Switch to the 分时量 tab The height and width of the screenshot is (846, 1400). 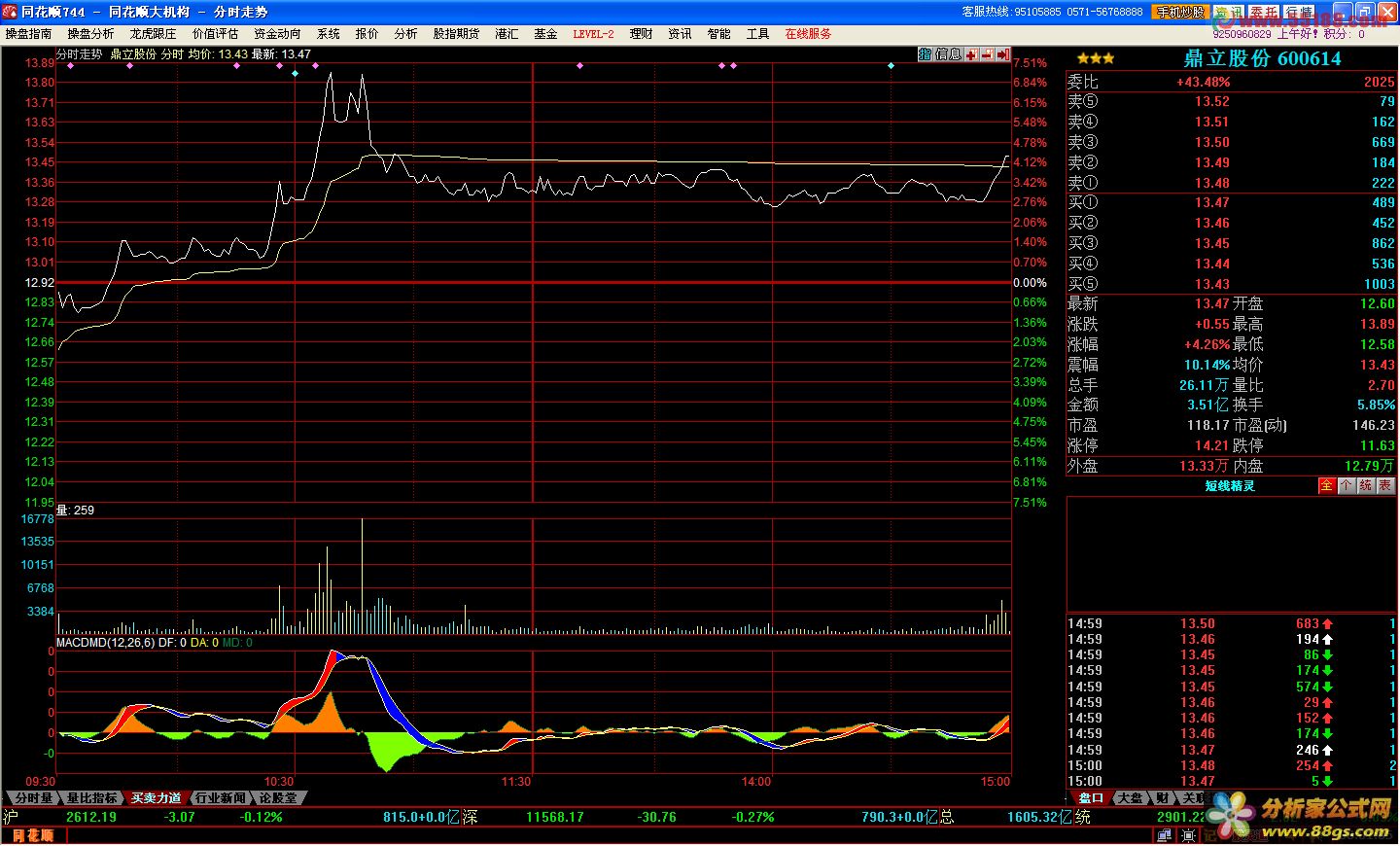32,797
